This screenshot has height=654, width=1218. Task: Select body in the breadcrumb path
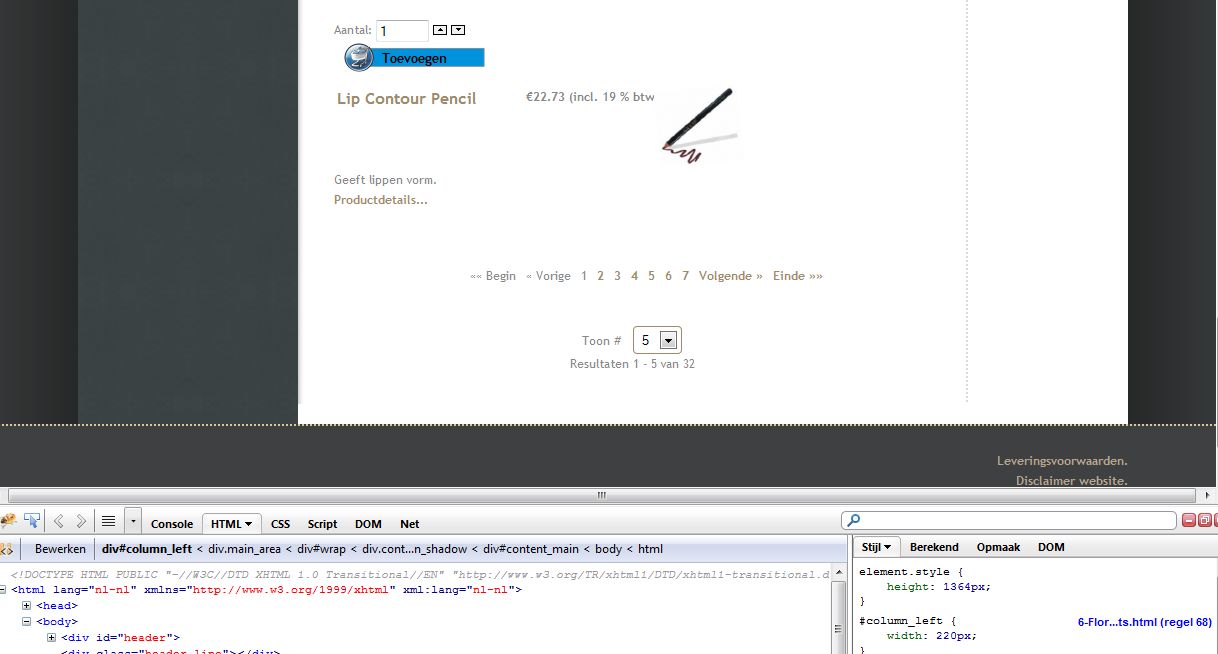pos(608,549)
